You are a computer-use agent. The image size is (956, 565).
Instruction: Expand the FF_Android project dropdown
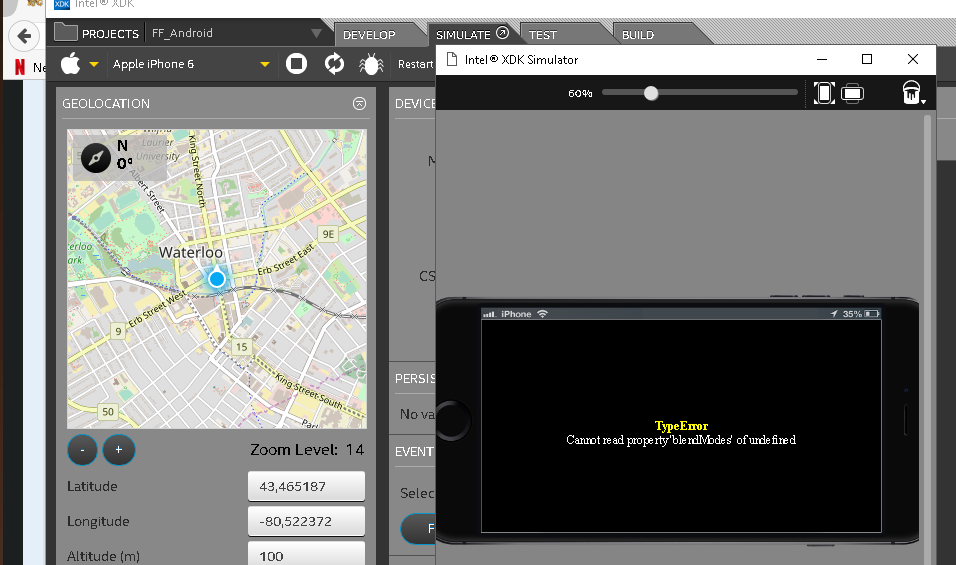[x=316, y=33]
